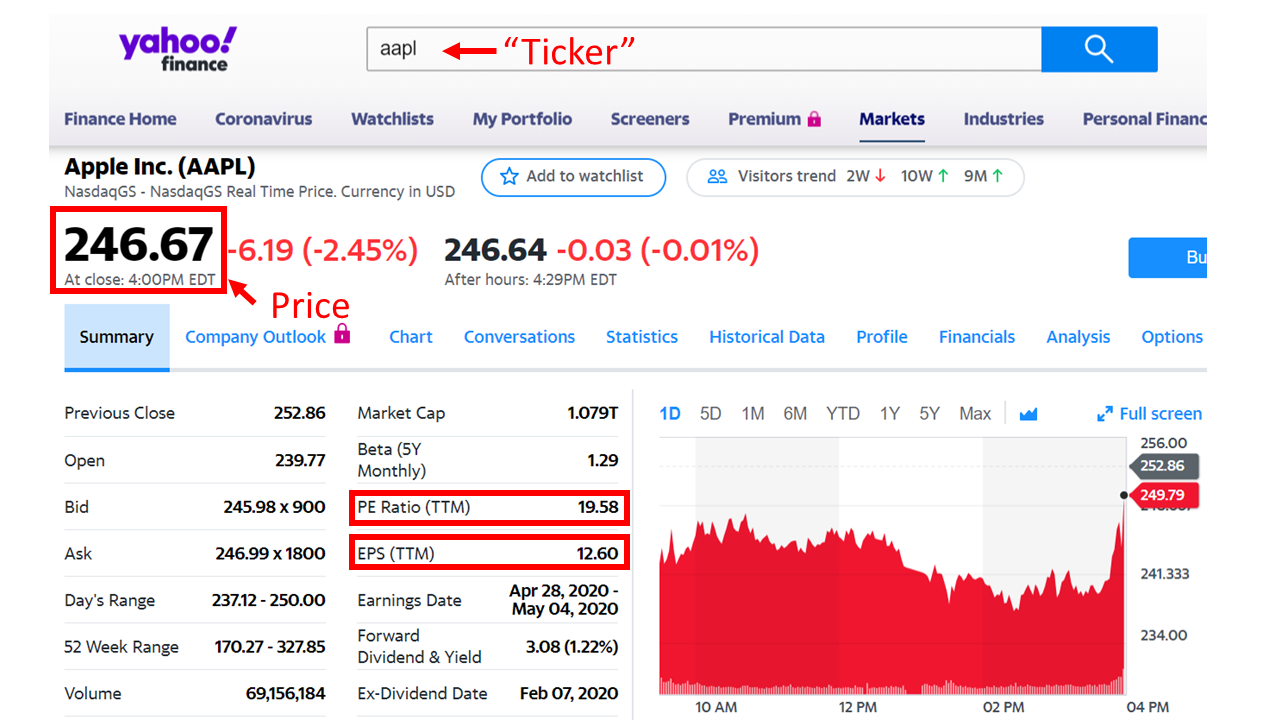The width and height of the screenshot is (1280, 720).
Task: Open the Coronavirus navigation item
Action: click(264, 119)
